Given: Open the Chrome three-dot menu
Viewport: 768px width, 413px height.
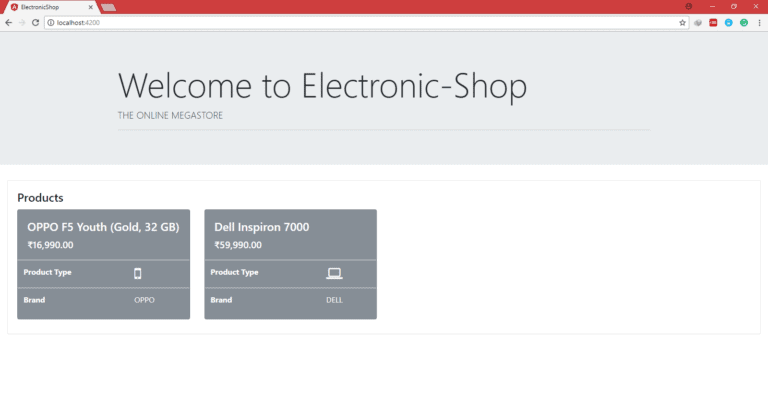Looking at the screenshot, I should 759,23.
